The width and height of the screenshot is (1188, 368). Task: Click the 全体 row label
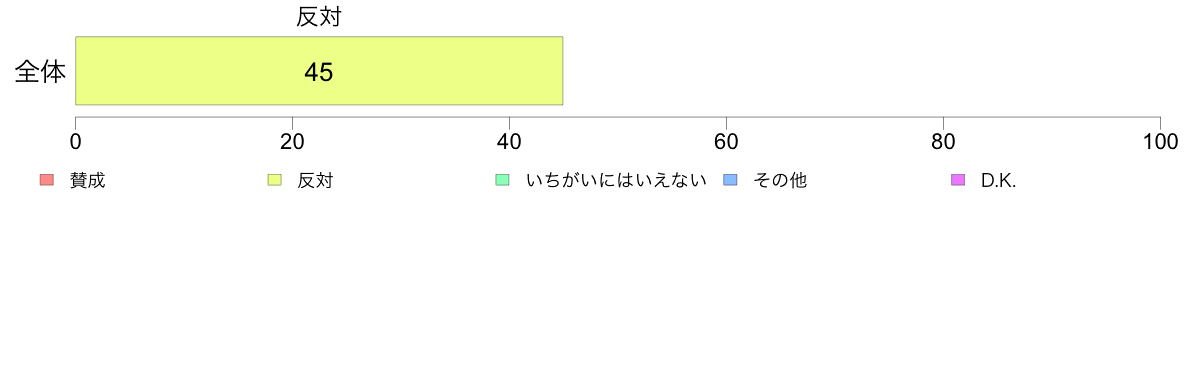click(x=40, y=73)
